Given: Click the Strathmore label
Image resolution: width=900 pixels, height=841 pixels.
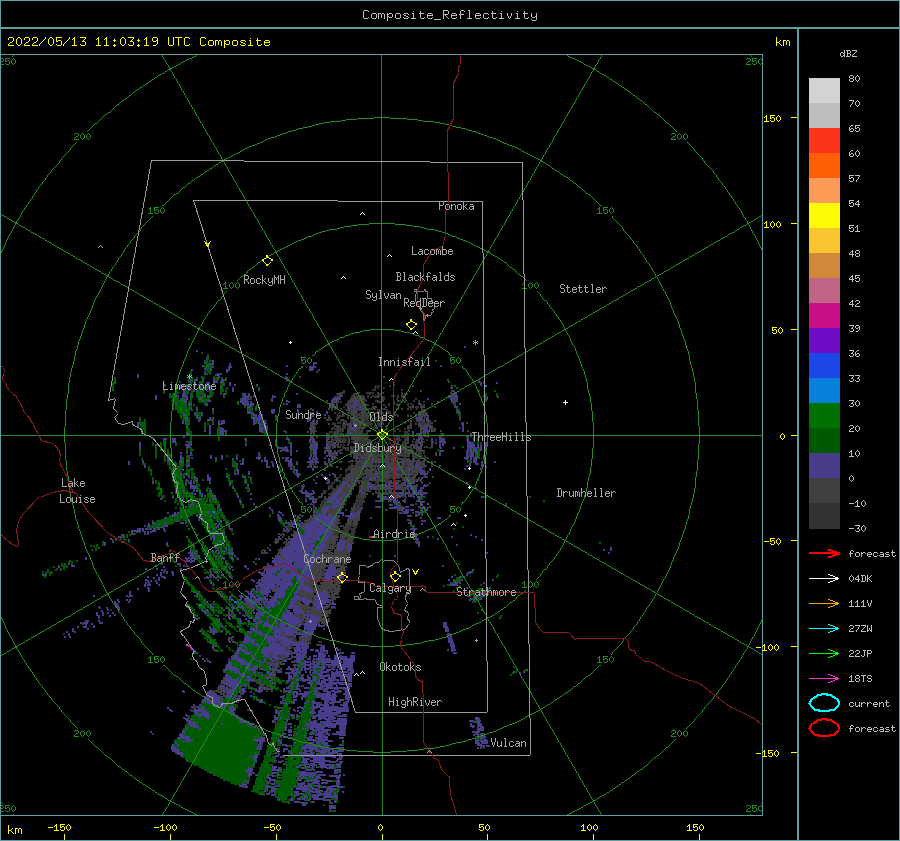Looking at the screenshot, I should tap(486, 592).
